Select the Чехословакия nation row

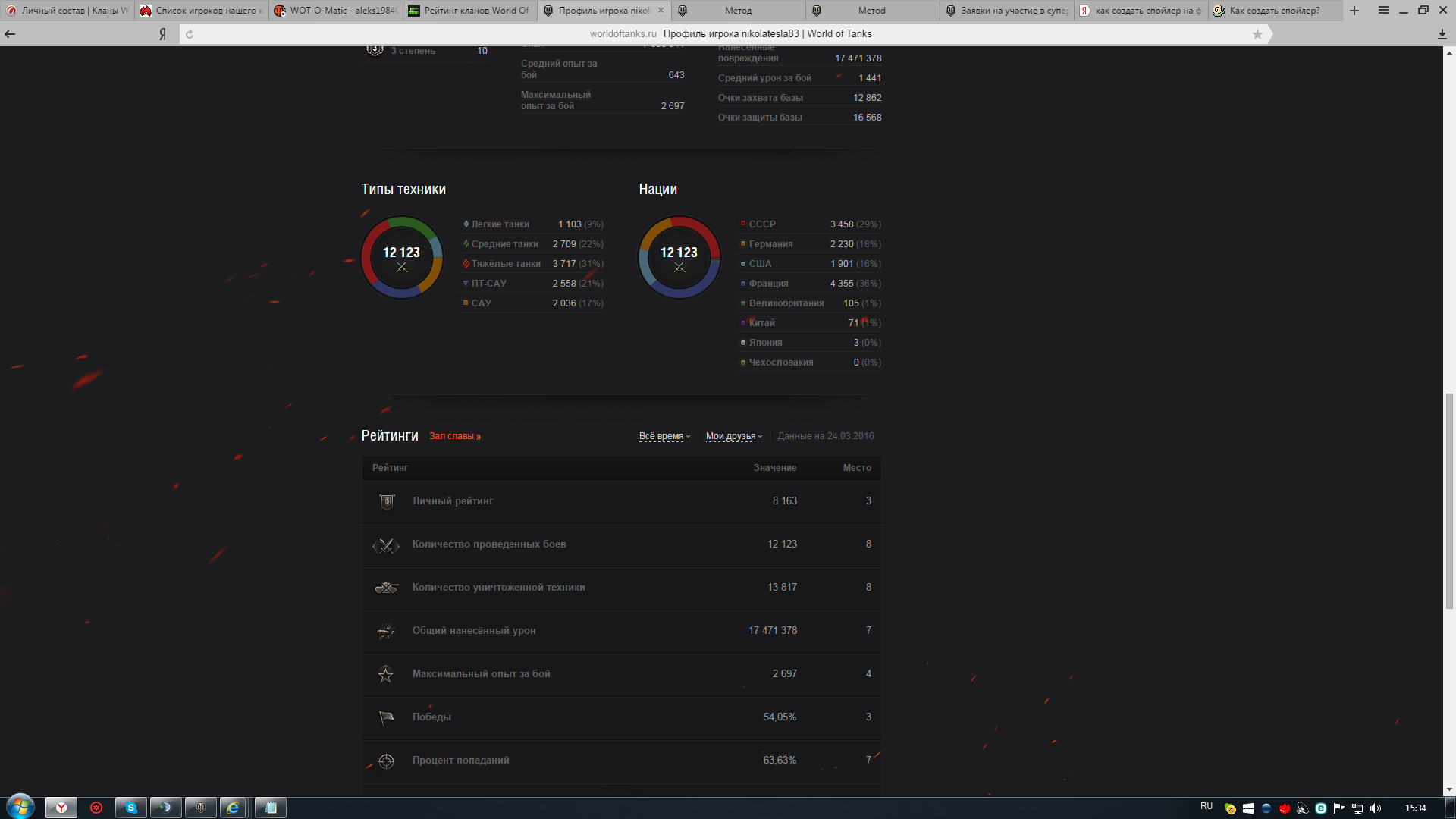pos(810,362)
